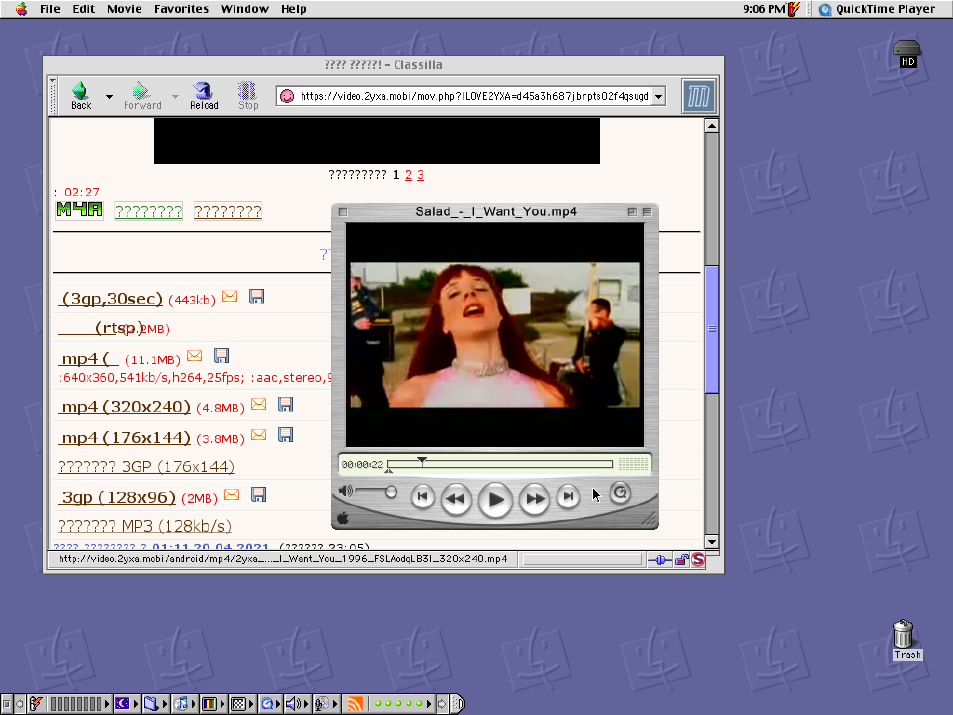Go to page 2 link
Screen dimensions: 953x715
click(x=408, y=175)
